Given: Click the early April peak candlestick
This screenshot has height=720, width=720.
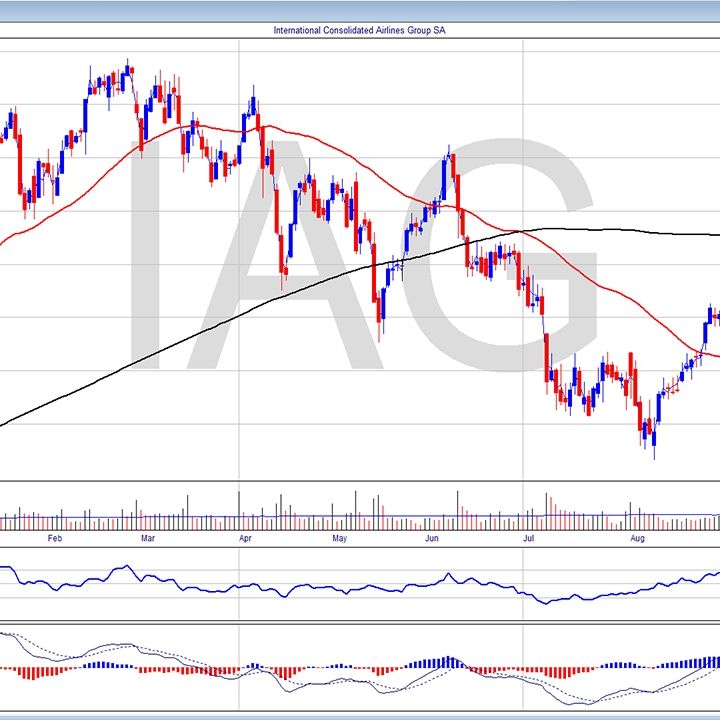Looking at the screenshot, I should coord(254,104).
